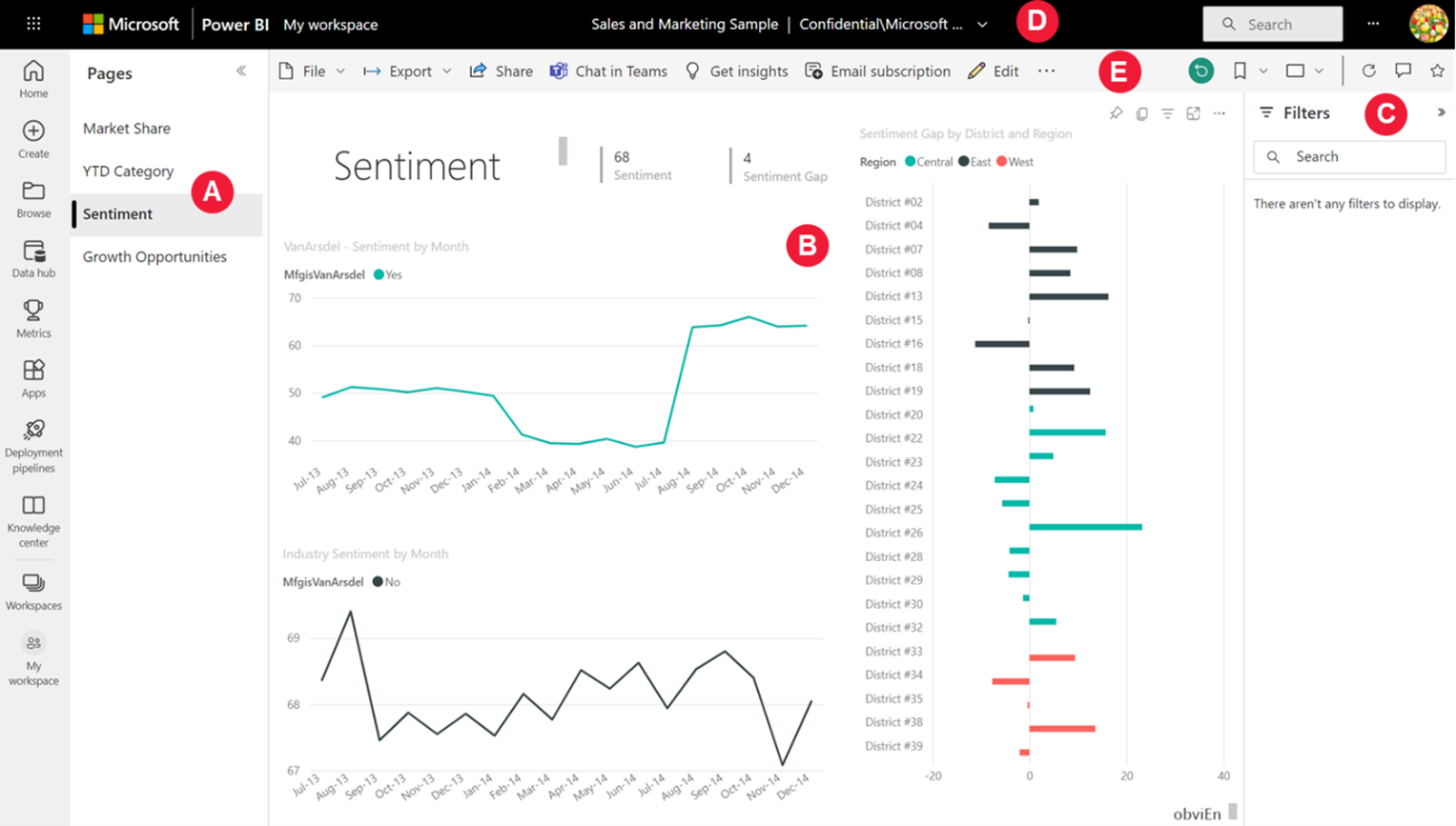Click the District #26 bar
Image resolution: width=1456 pixels, height=826 pixels.
[x=1086, y=526]
